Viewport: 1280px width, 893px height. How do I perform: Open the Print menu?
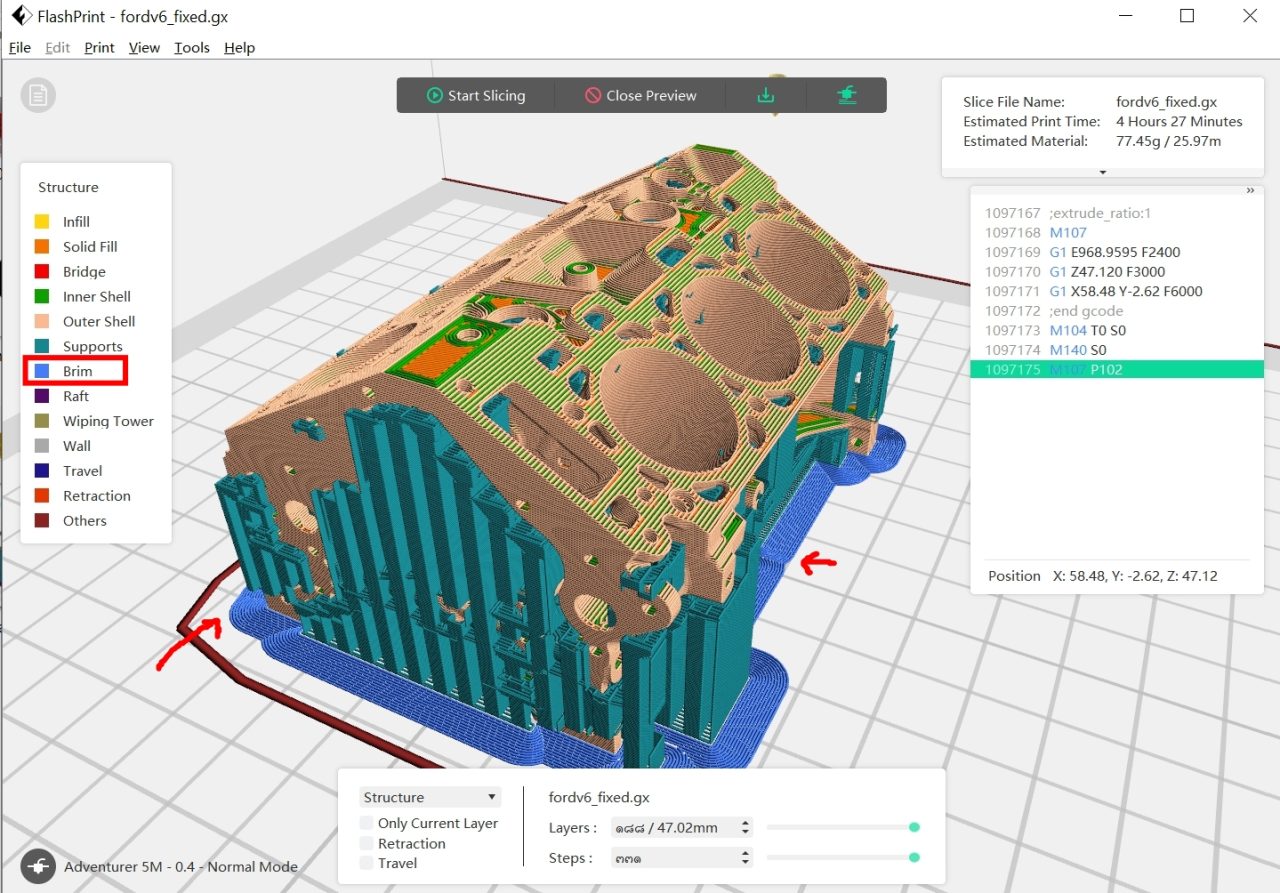coord(99,47)
